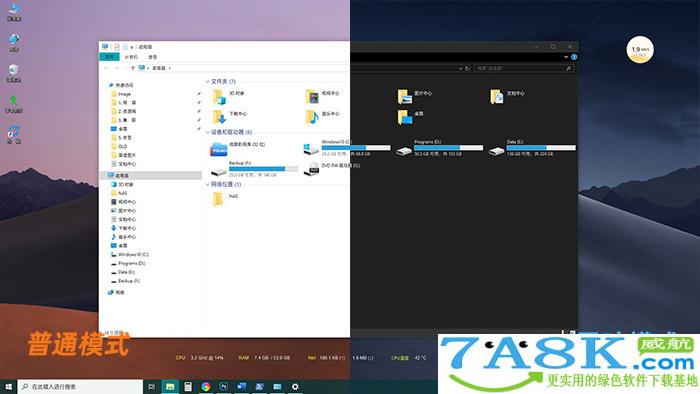
Task: Click the Backup (F:) usage bar in main pane
Action: [263, 169]
